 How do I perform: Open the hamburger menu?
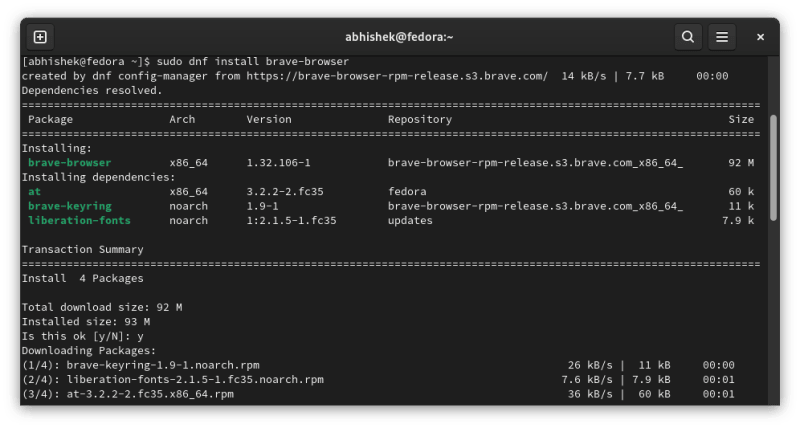pyautogui.click(x=721, y=37)
